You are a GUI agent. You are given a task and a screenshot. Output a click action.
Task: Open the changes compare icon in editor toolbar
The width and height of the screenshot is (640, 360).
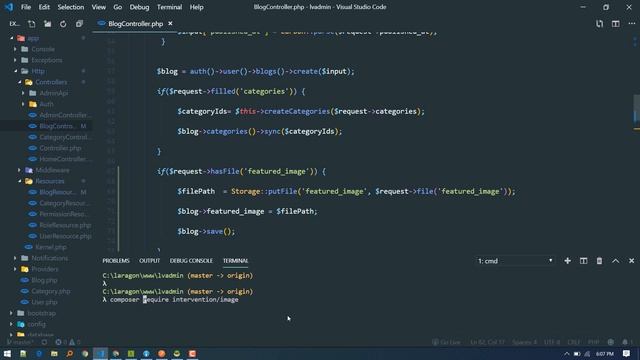click(599, 24)
